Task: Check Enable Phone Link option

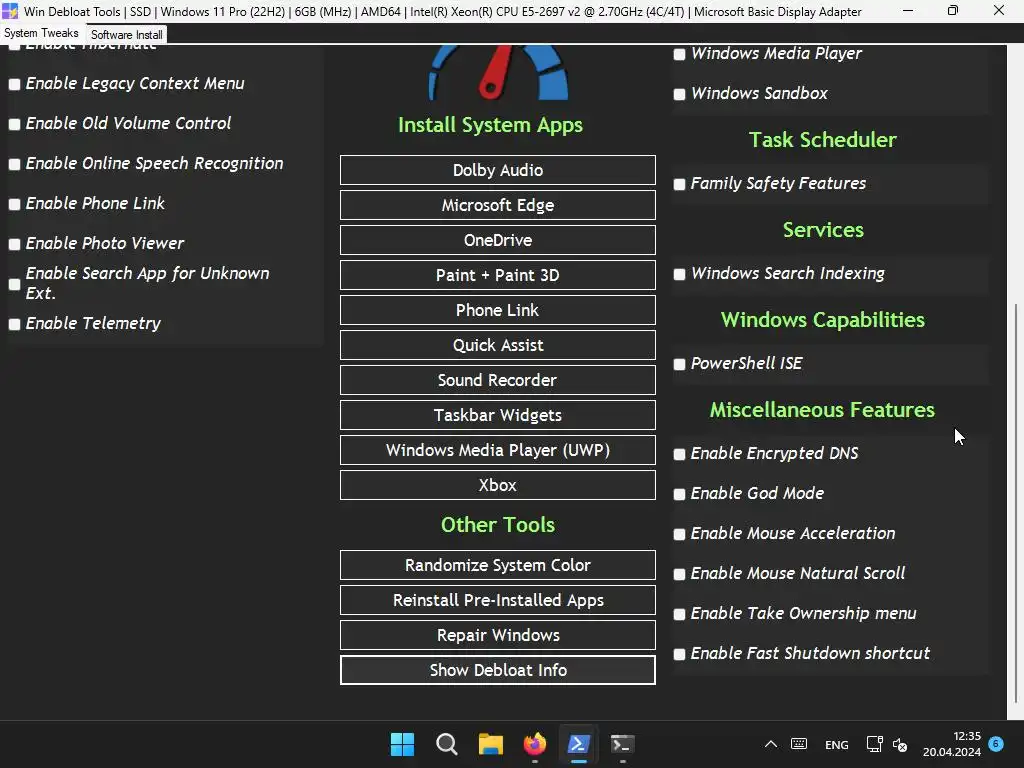Action: point(14,204)
